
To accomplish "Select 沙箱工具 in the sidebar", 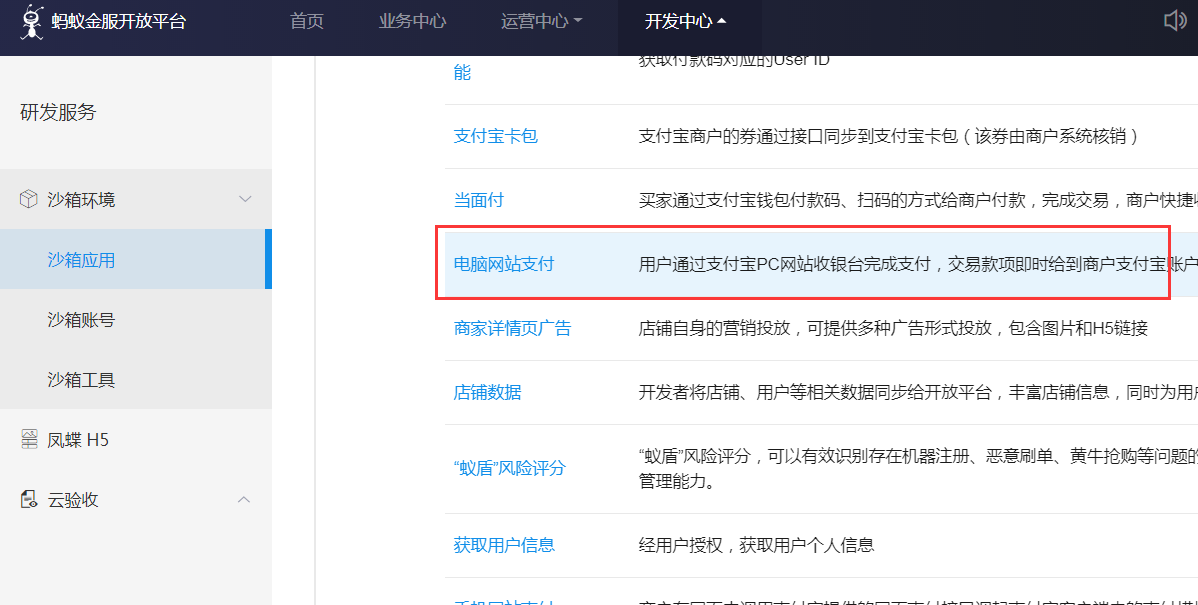I will coord(136,380).
